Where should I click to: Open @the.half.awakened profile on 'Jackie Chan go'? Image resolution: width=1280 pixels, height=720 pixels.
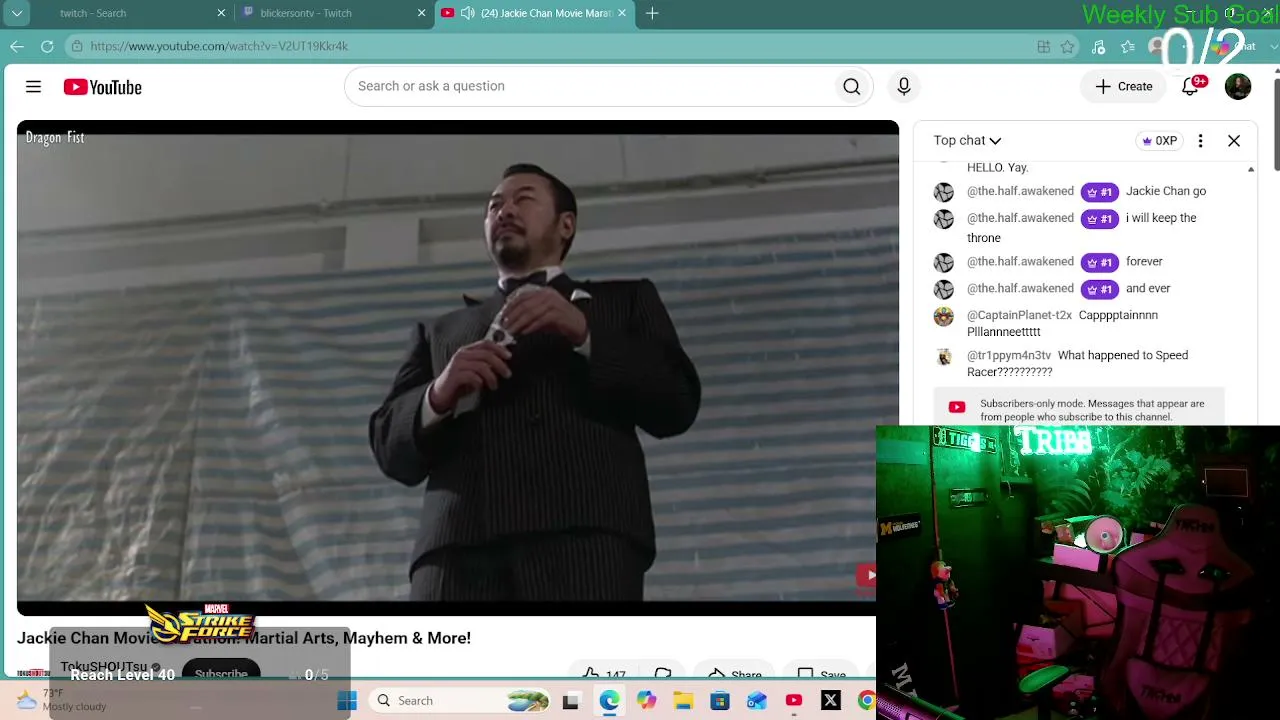(x=1020, y=191)
